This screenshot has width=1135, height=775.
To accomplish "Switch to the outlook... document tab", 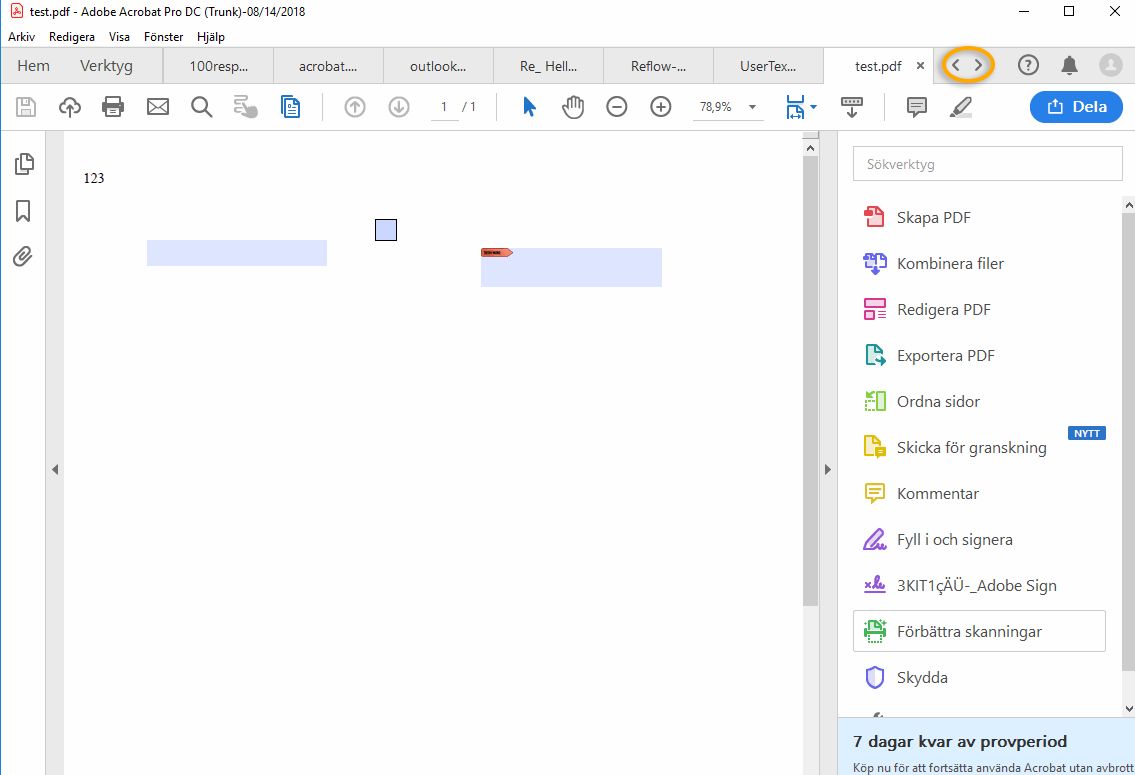I will pyautogui.click(x=438, y=66).
